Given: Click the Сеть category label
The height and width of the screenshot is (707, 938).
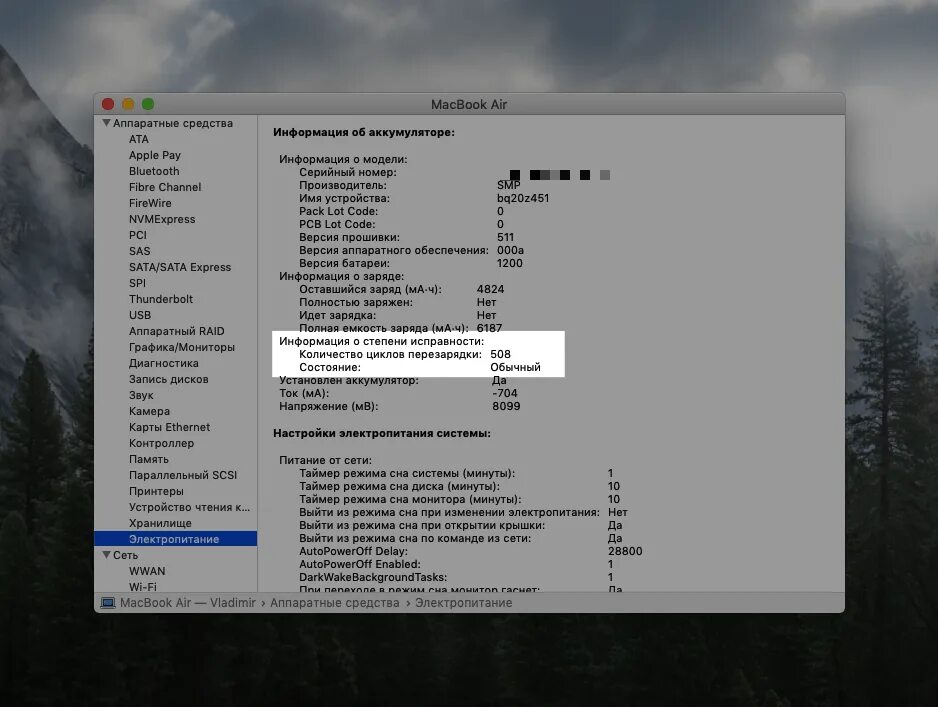Looking at the screenshot, I should pos(126,555).
